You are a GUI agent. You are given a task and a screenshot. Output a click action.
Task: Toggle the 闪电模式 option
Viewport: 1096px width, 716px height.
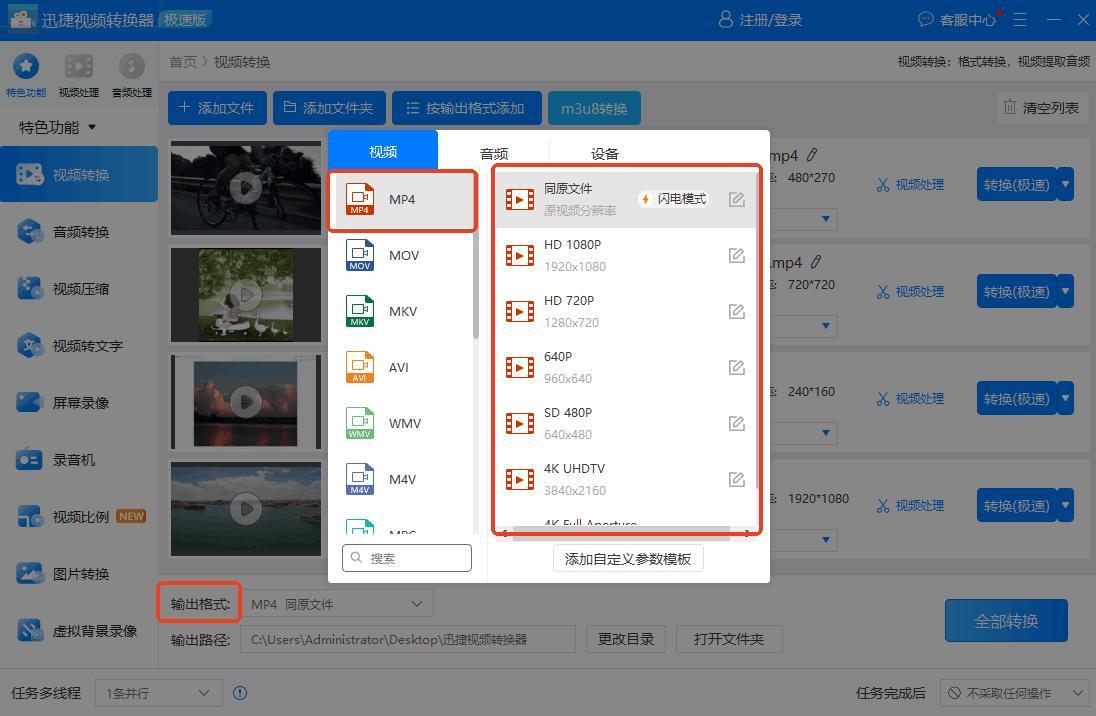[673, 199]
